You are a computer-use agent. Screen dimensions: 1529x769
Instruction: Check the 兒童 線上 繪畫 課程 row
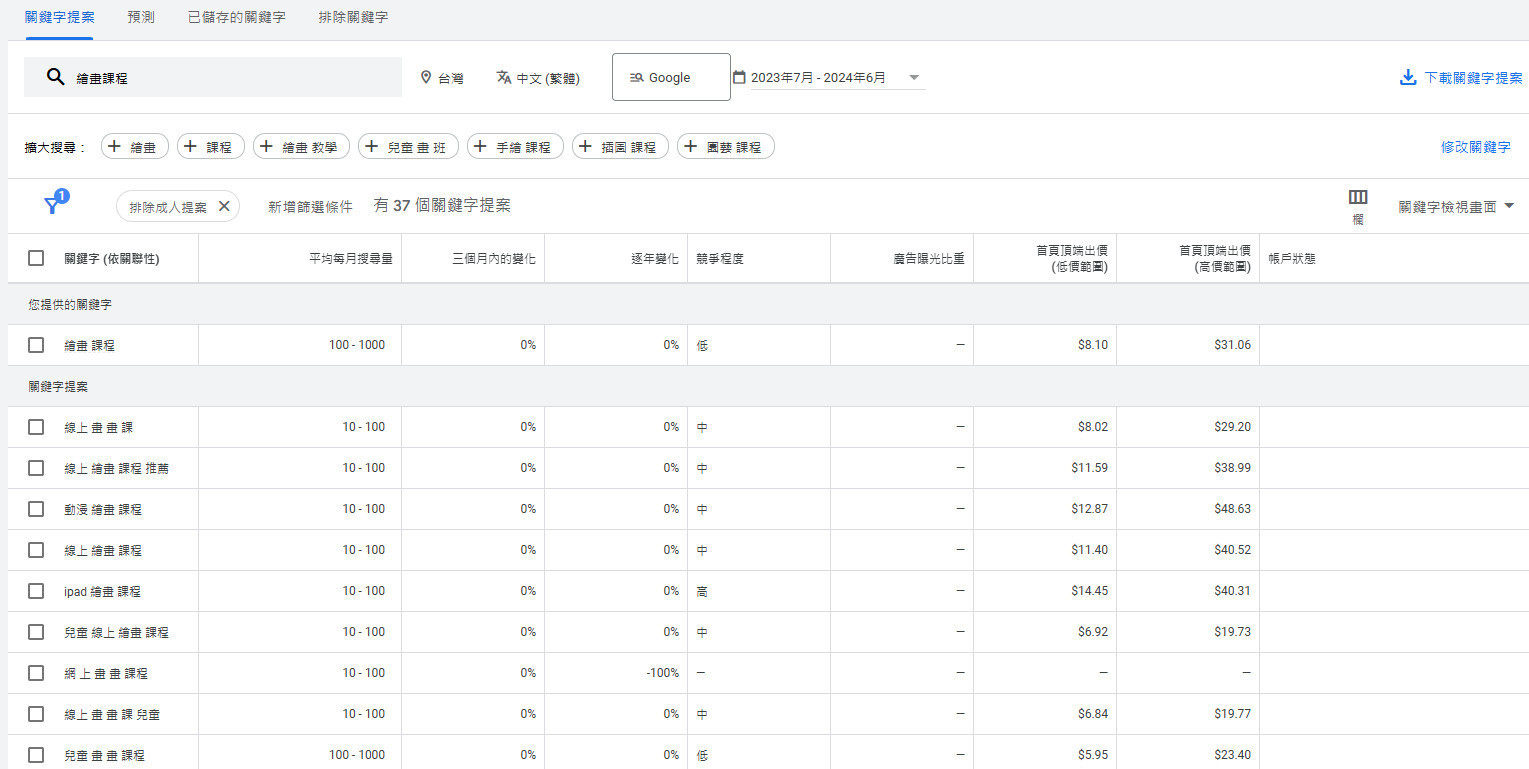pos(36,632)
